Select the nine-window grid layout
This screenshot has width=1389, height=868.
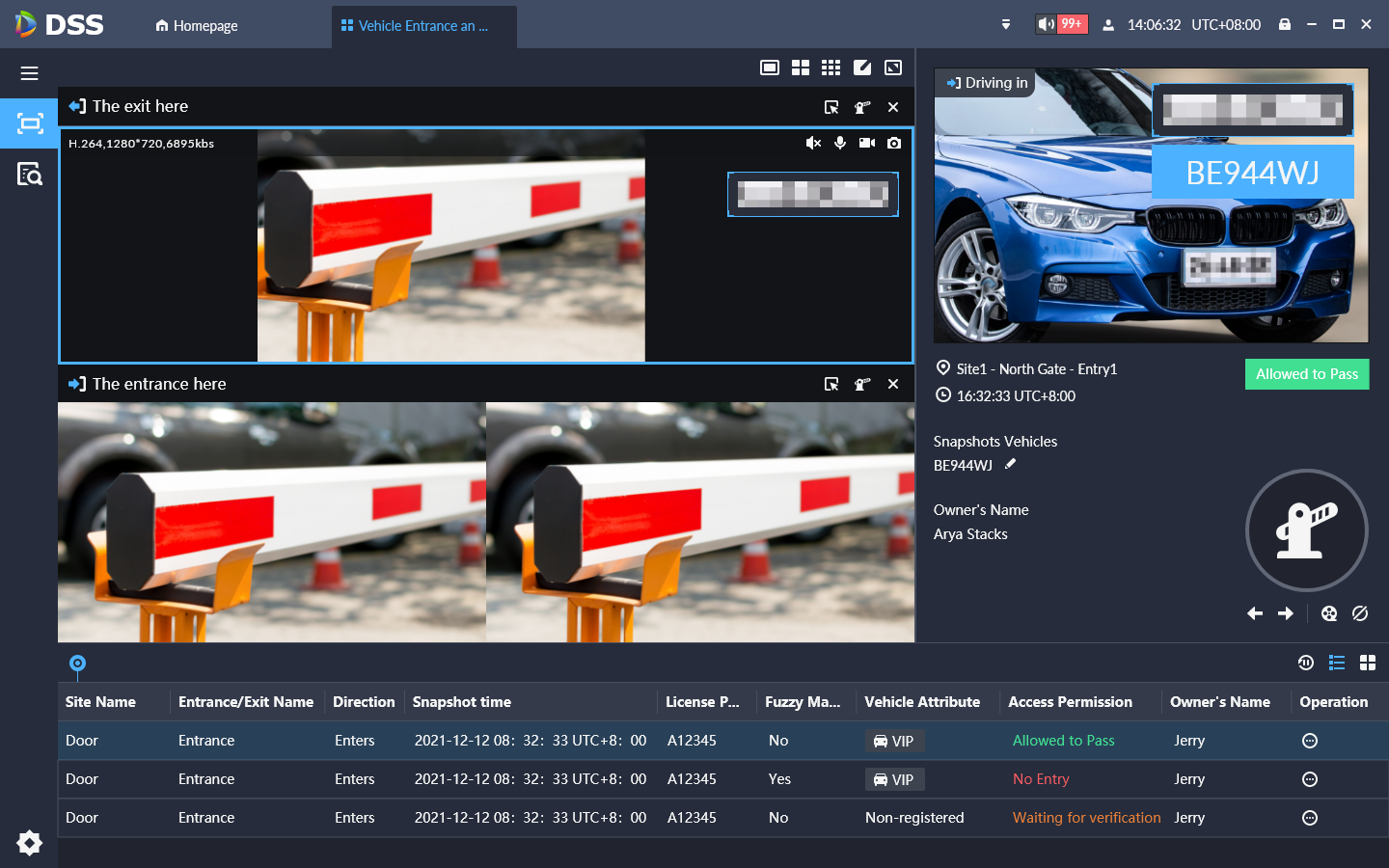(831, 68)
